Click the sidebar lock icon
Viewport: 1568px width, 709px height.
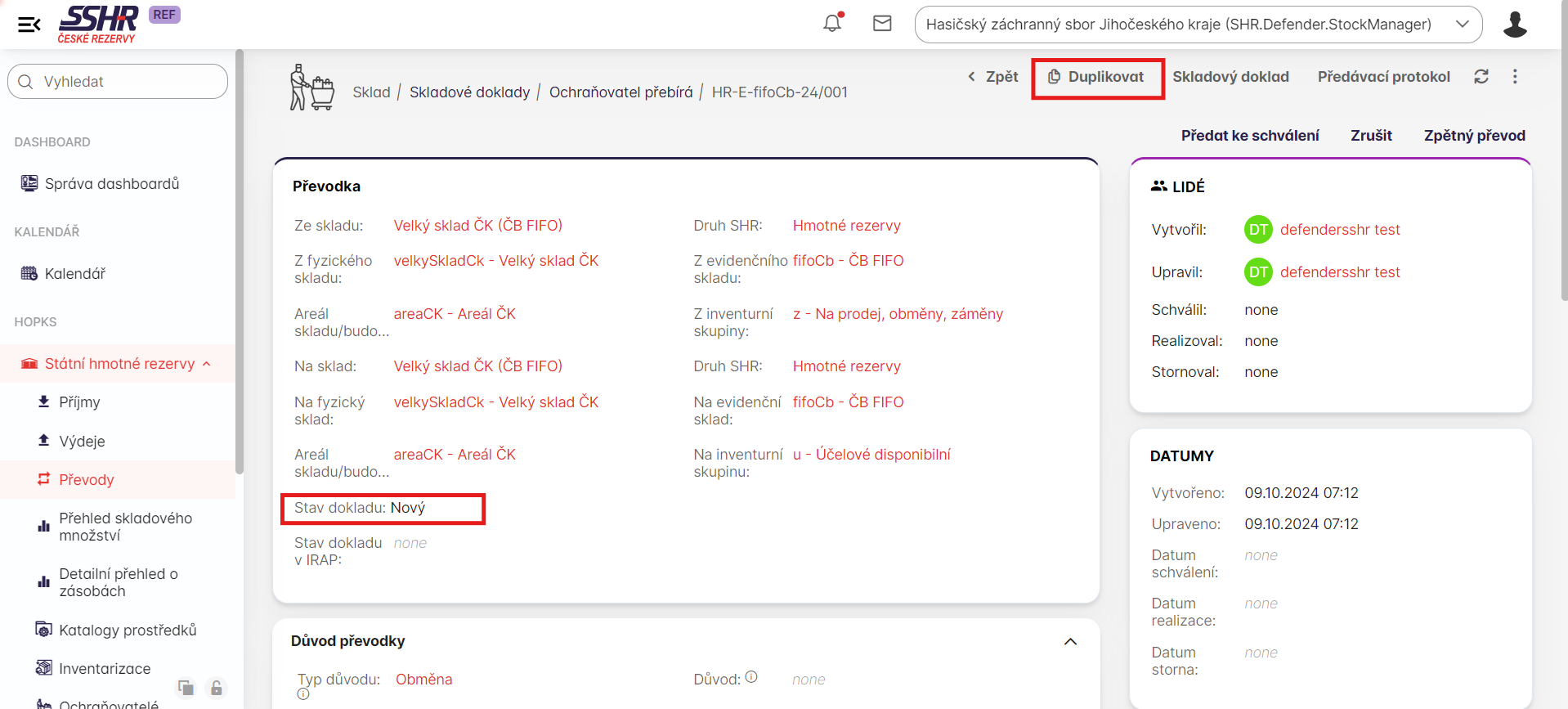point(216,688)
